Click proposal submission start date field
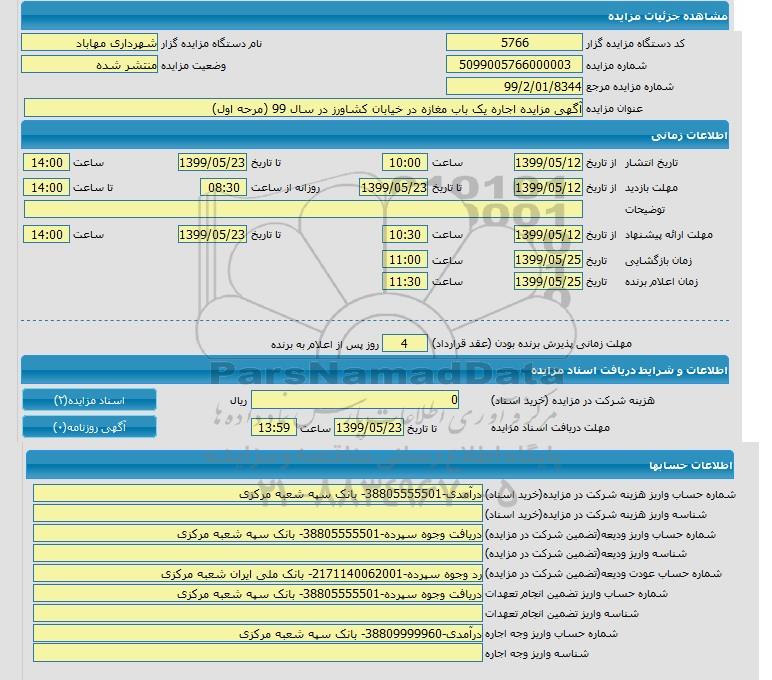 (548, 234)
